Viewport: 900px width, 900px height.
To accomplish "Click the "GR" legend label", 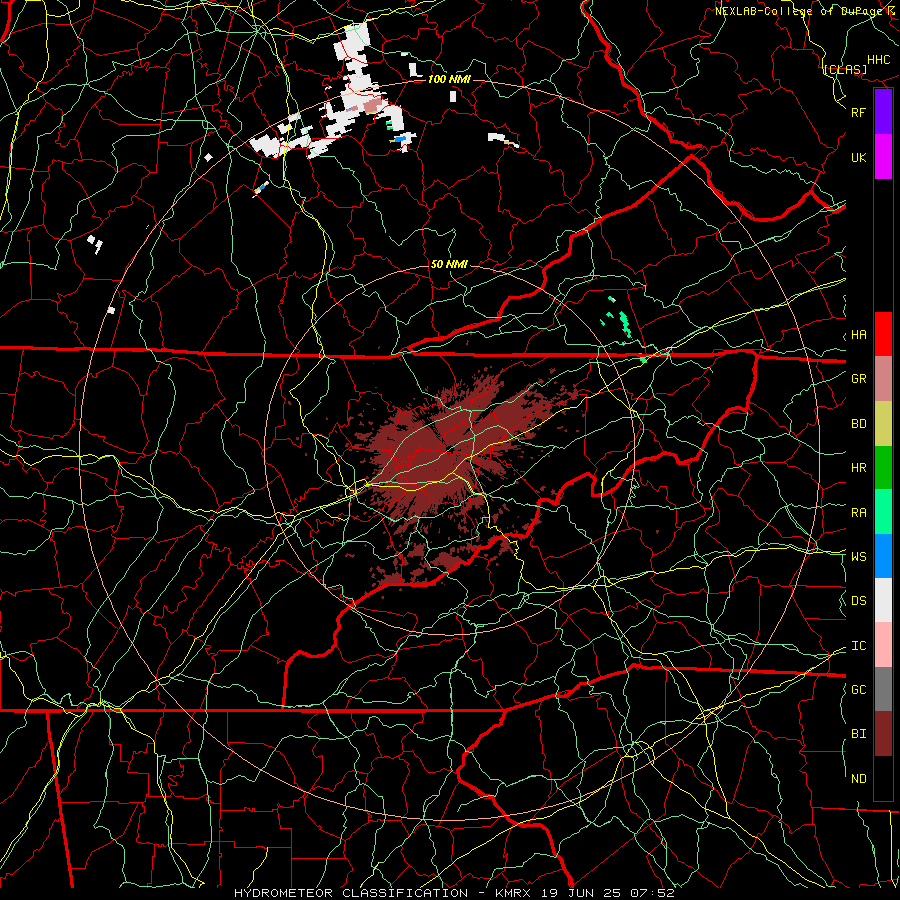I will click(858, 378).
